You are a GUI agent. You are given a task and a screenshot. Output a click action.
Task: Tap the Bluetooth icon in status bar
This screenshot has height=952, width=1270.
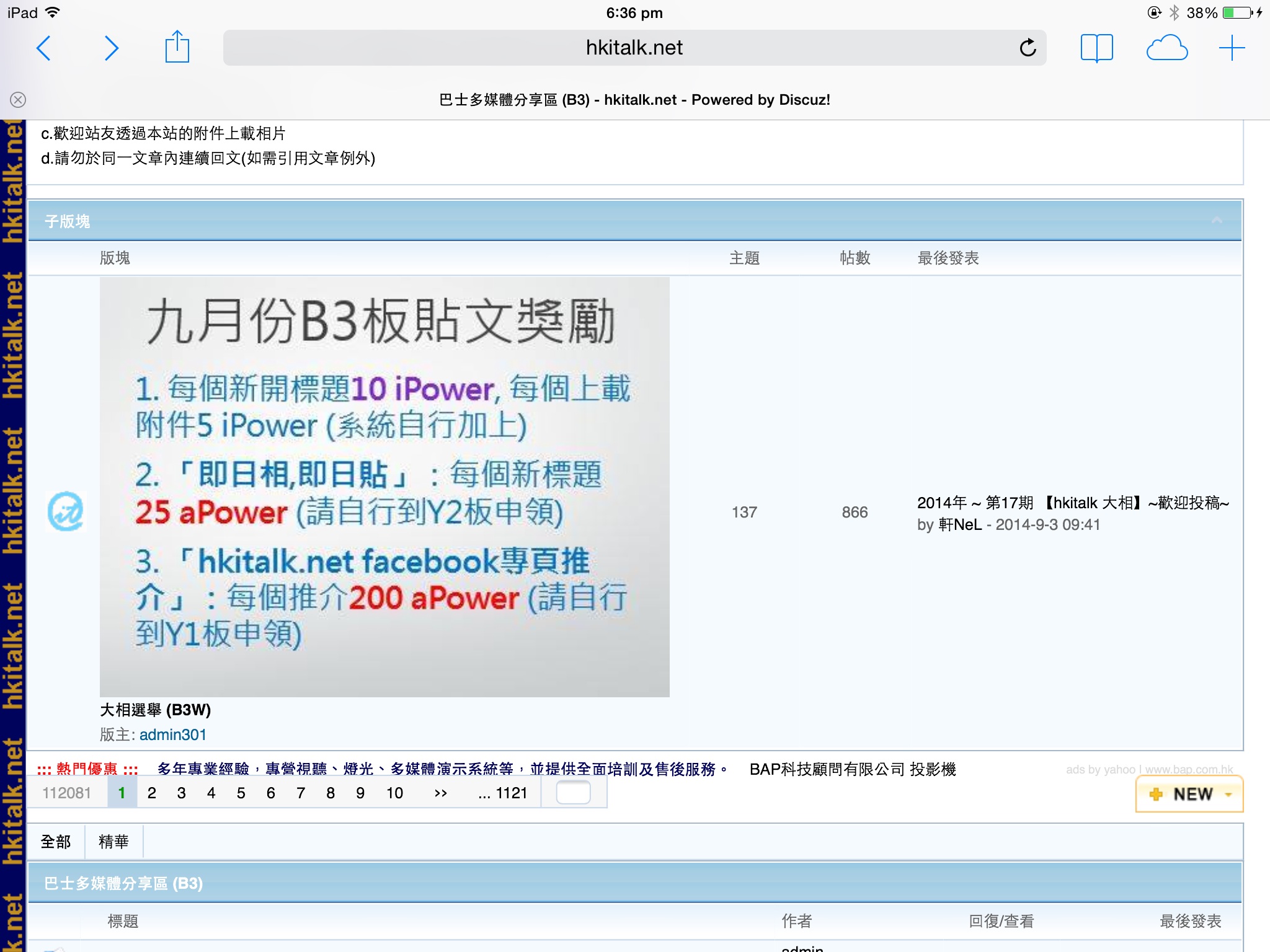click(x=1174, y=12)
